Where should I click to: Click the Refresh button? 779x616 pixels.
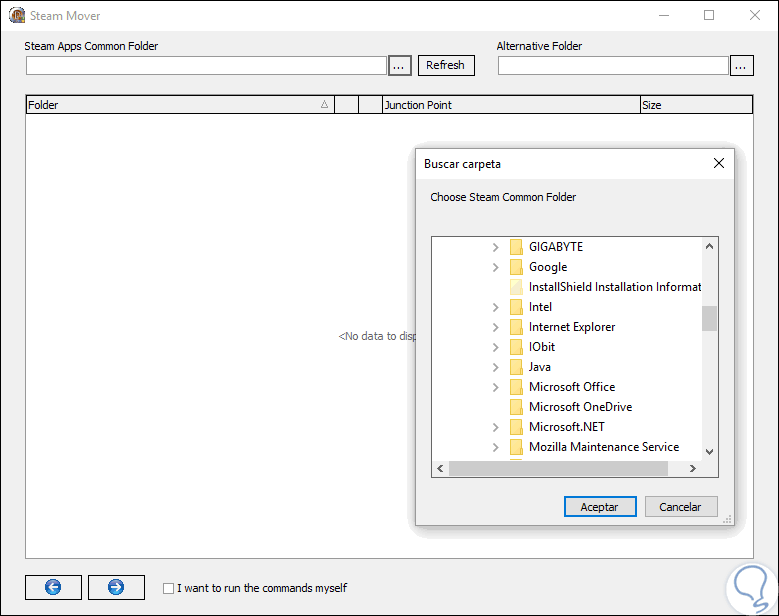(x=446, y=66)
